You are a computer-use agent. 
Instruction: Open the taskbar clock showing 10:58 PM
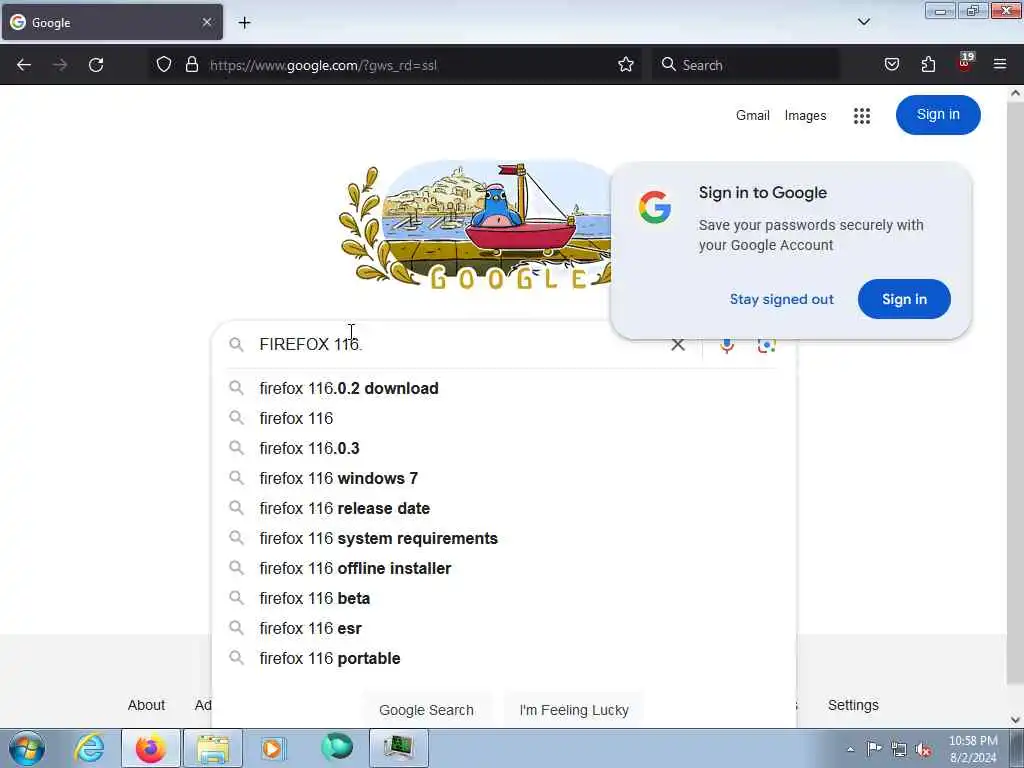973,749
